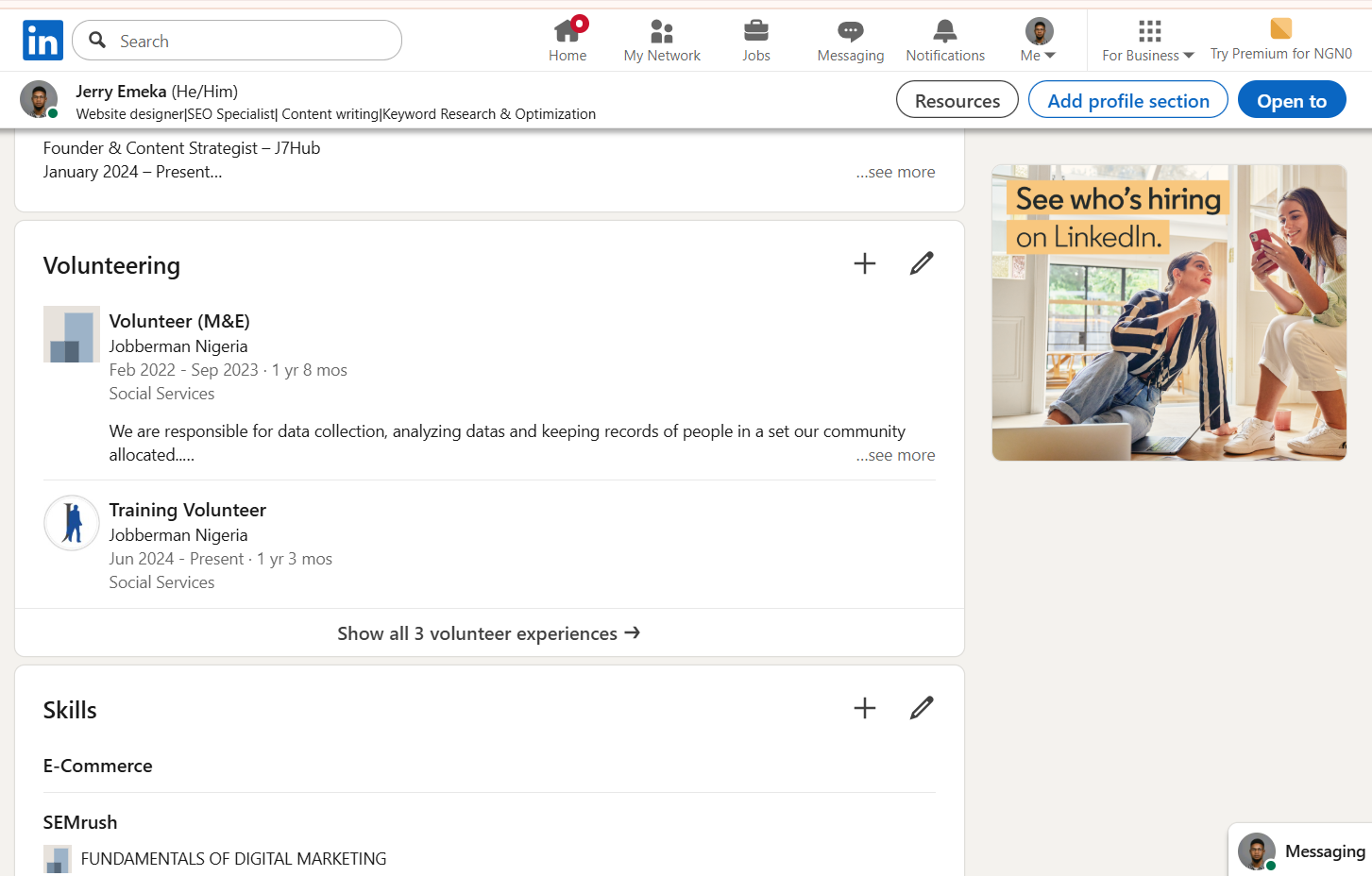Open the Me dropdown menu
This screenshot has height=876, width=1372.
click(1037, 38)
